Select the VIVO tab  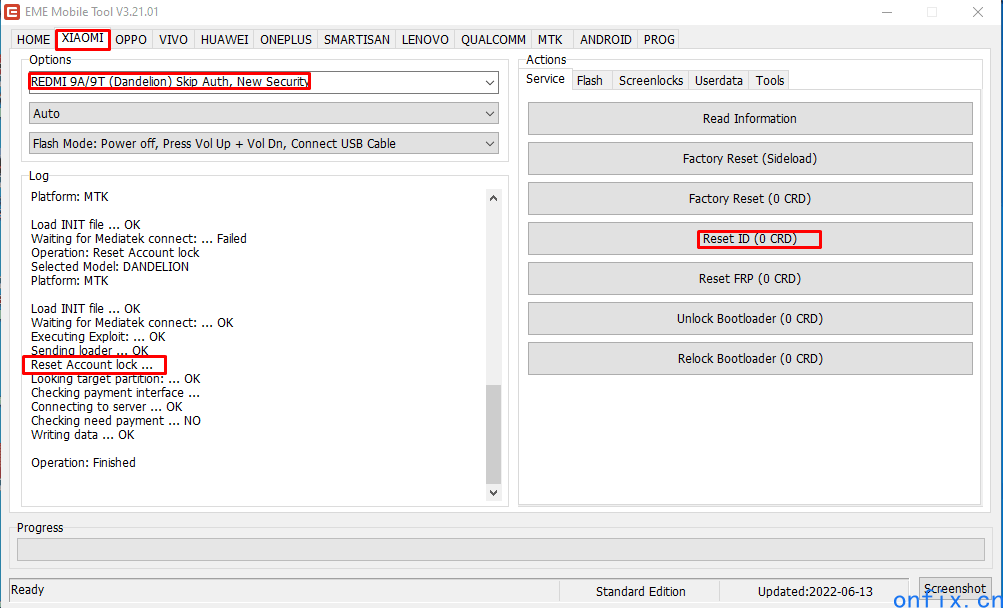click(173, 40)
